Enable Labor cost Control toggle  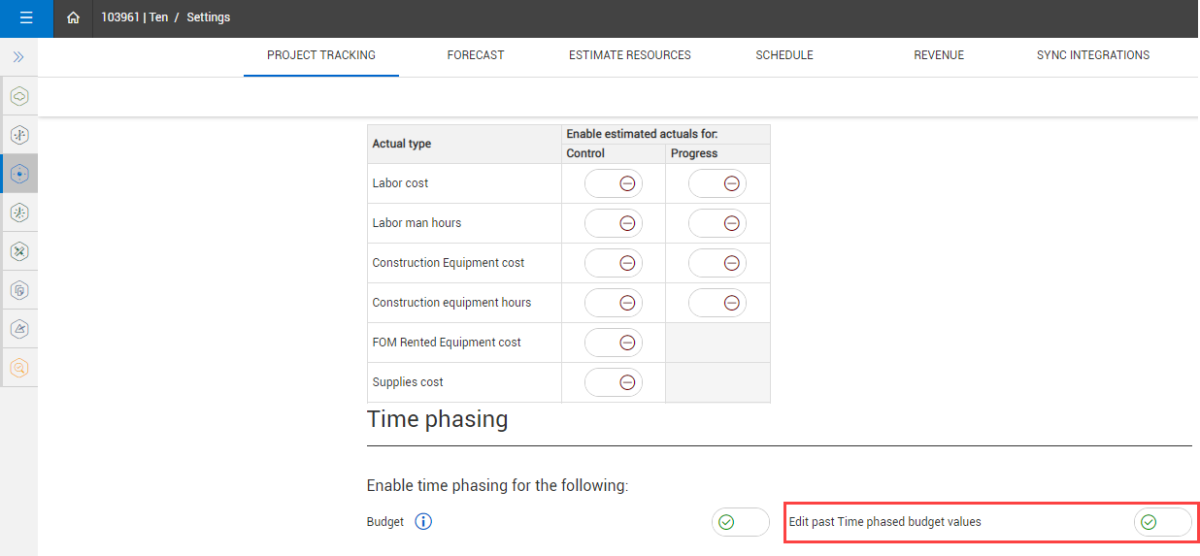tap(613, 183)
